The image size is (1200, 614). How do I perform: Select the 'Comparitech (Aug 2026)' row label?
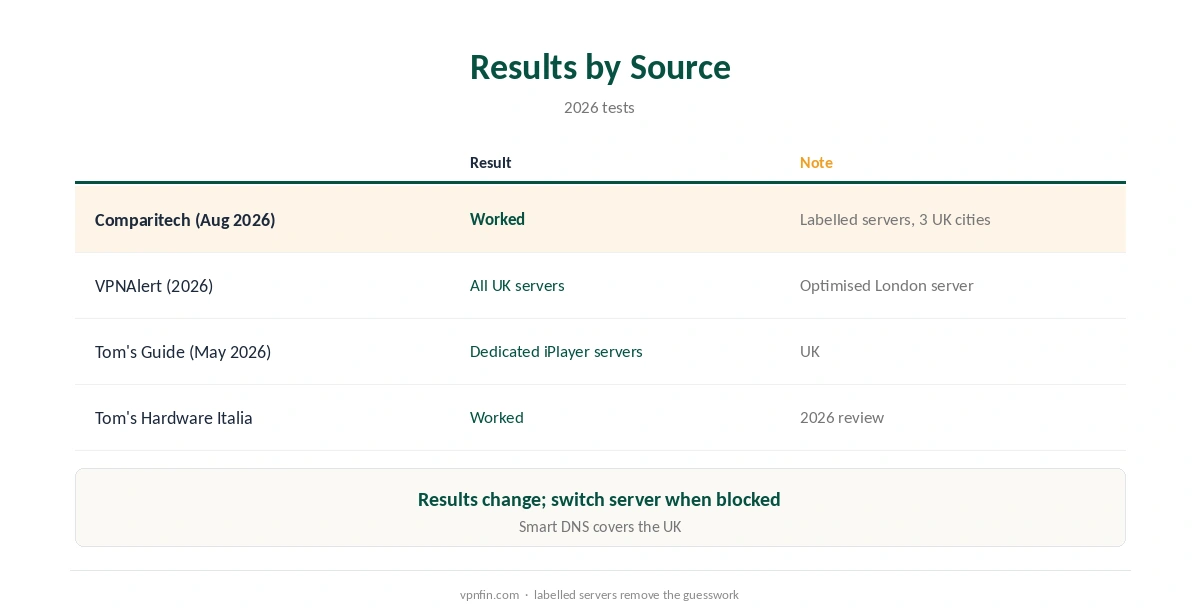click(x=185, y=220)
